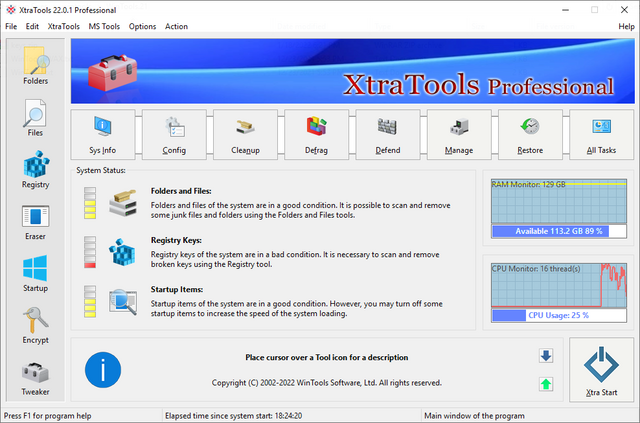Click the Folders and Files level gauge
Image resolution: width=640 pixels, height=423 pixels.
(90, 203)
